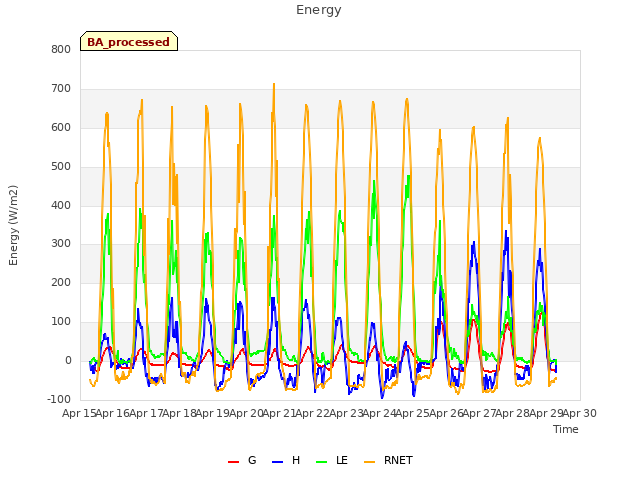
Task: Click the highest blue H peak on Apr 28
Action: [506, 231]
